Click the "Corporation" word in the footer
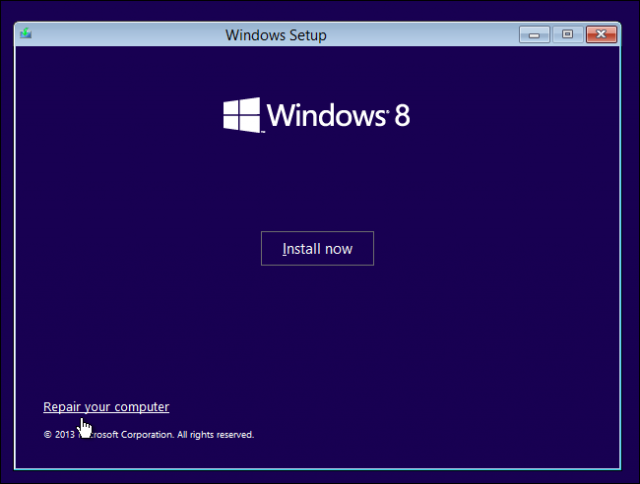Viewport: 640px width, 484px height. click(150, 435)
